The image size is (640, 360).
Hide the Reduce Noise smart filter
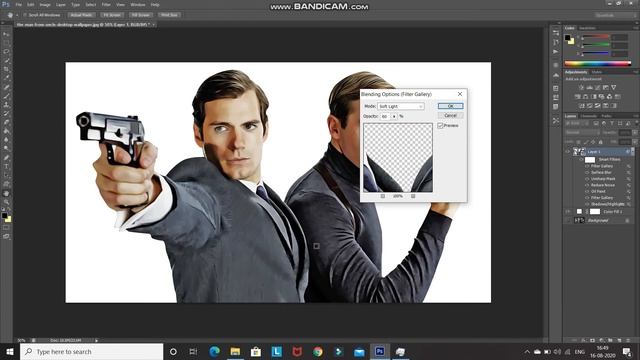587,185
